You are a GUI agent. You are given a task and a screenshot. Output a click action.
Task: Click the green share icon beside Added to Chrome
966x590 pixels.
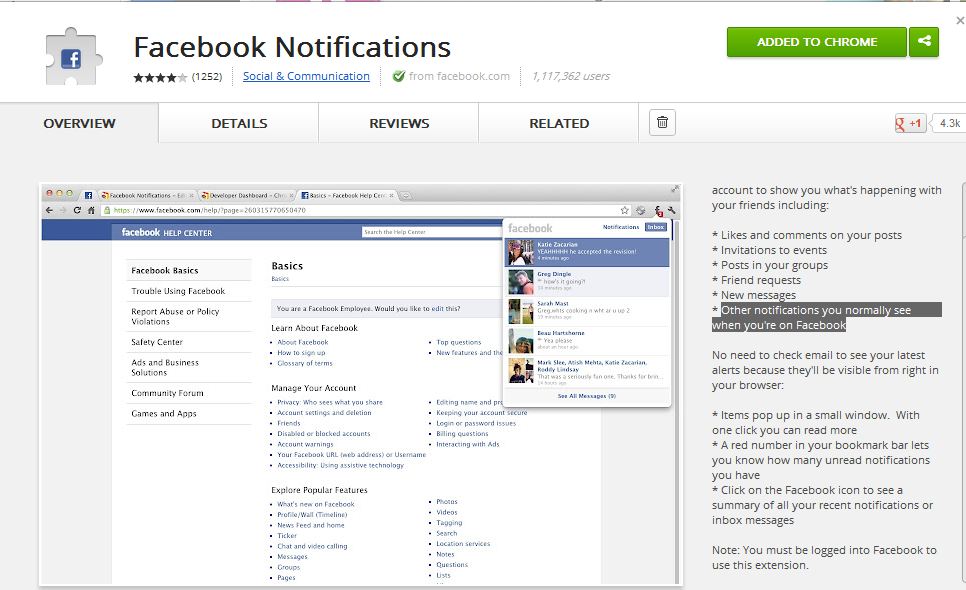[x=923, y=43]
